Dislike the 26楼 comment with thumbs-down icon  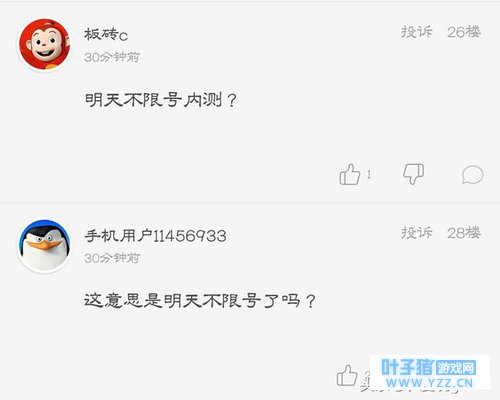[413, 174]
